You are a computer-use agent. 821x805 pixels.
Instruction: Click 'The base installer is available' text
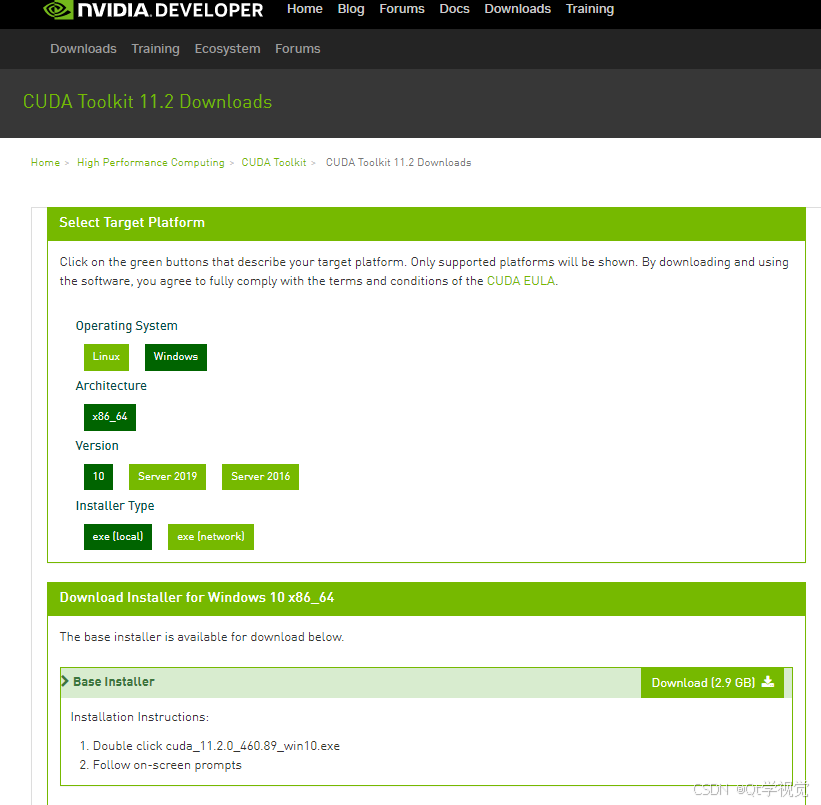pos(202,637)
